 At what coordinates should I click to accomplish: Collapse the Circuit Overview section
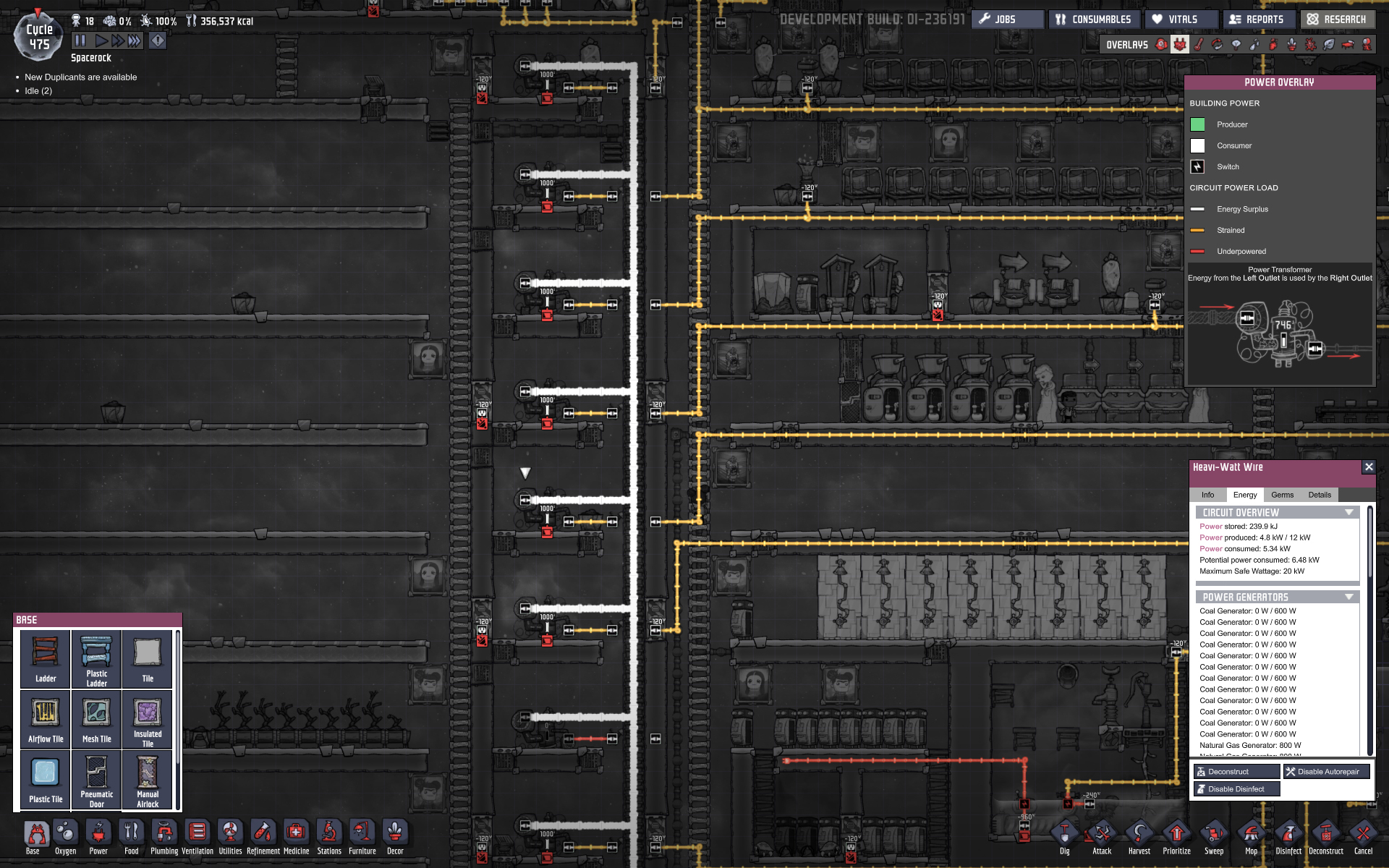[1348, 513]
